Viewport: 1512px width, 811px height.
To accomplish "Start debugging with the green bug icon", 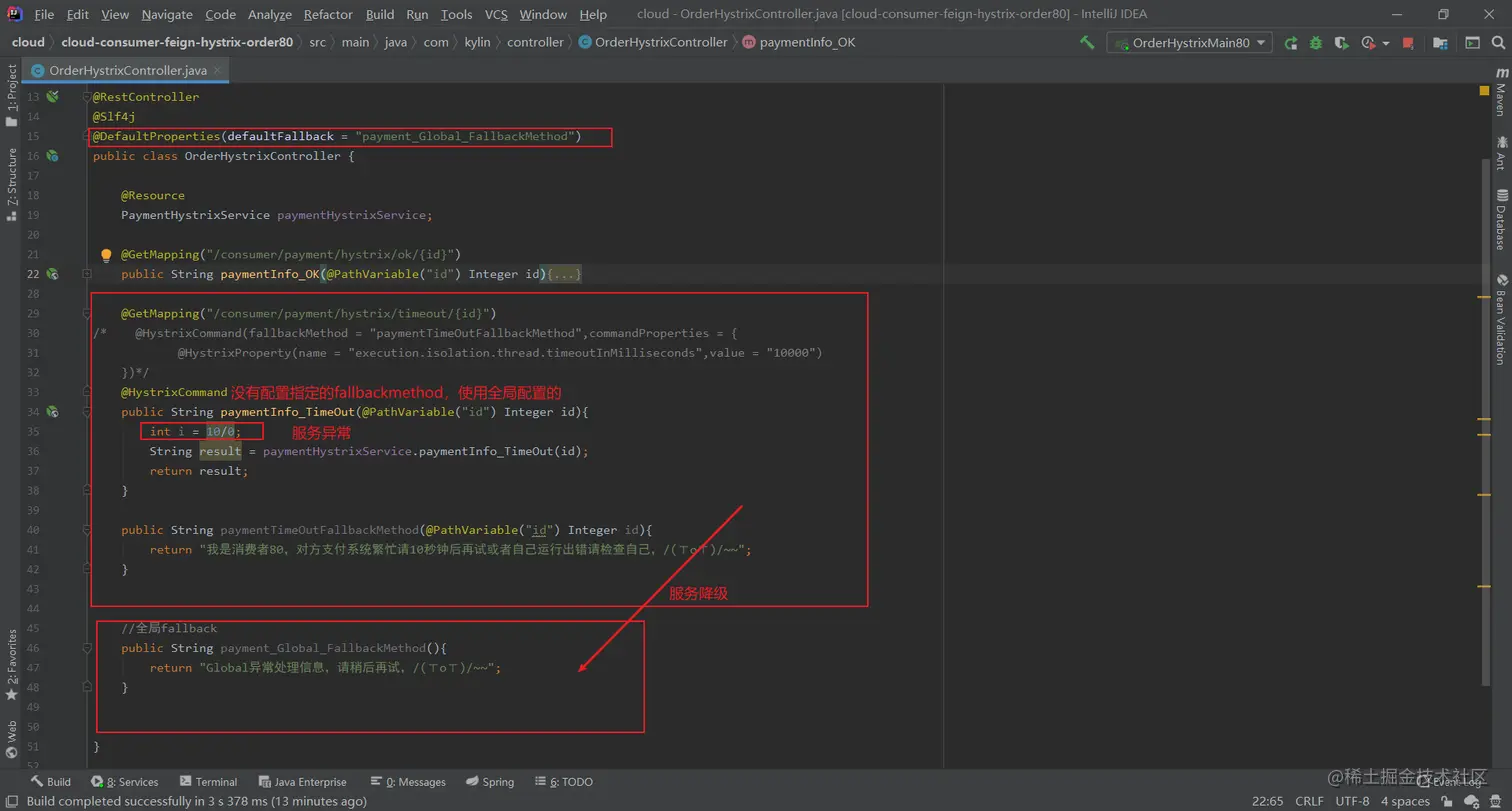I will pos(1316,43).
